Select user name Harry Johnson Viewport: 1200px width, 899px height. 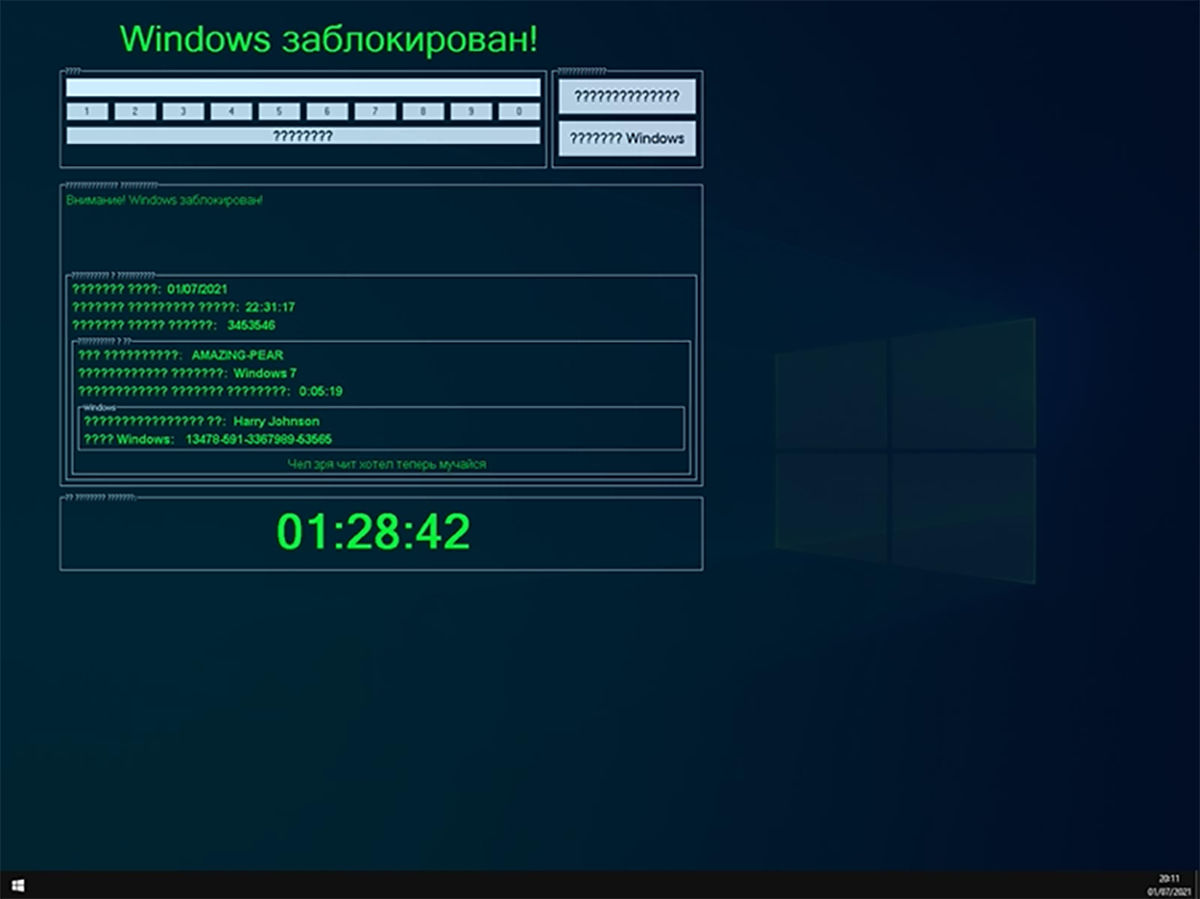pos(277,421)
